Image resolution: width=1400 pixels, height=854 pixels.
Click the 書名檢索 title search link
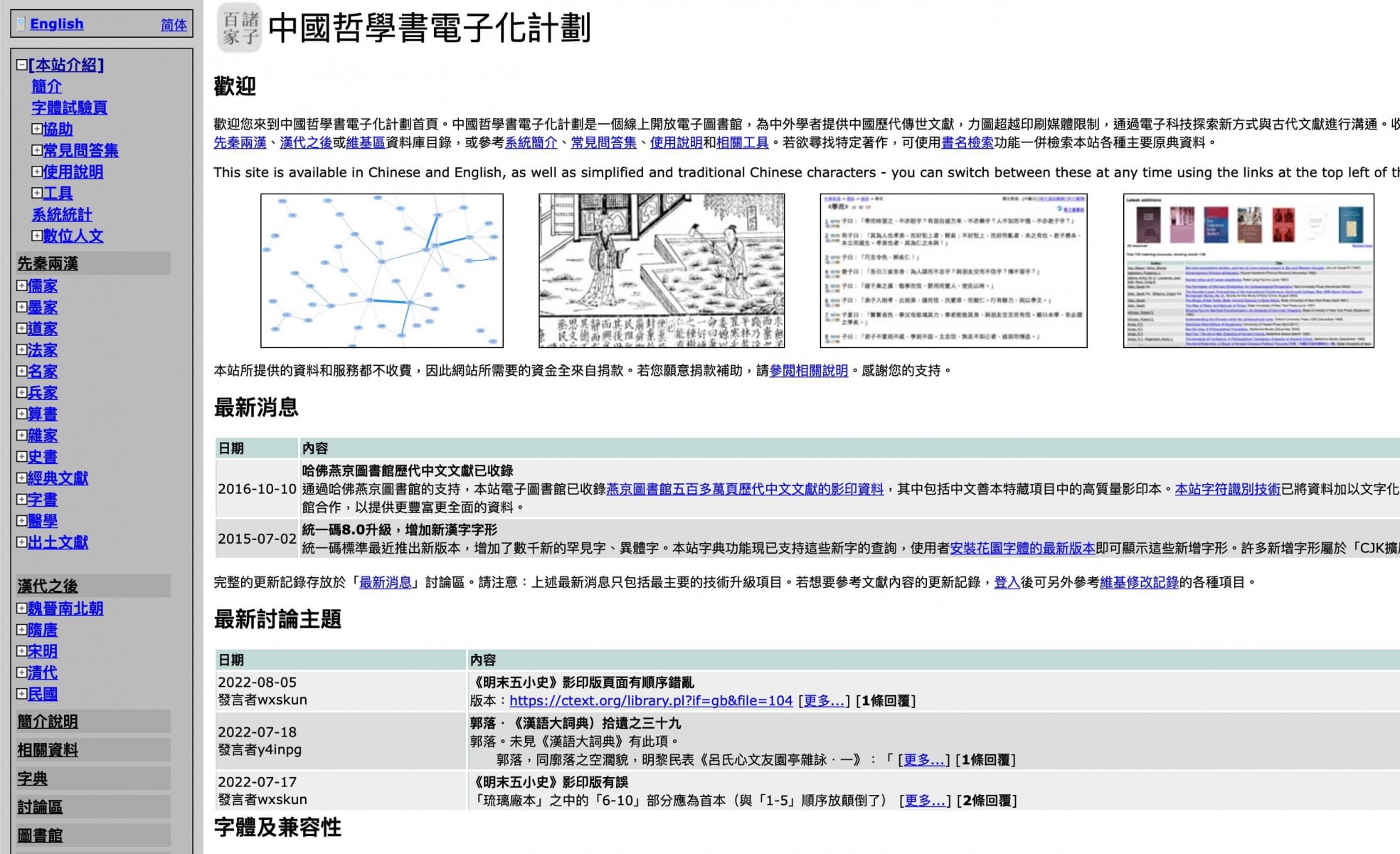(x=967, y=142)
